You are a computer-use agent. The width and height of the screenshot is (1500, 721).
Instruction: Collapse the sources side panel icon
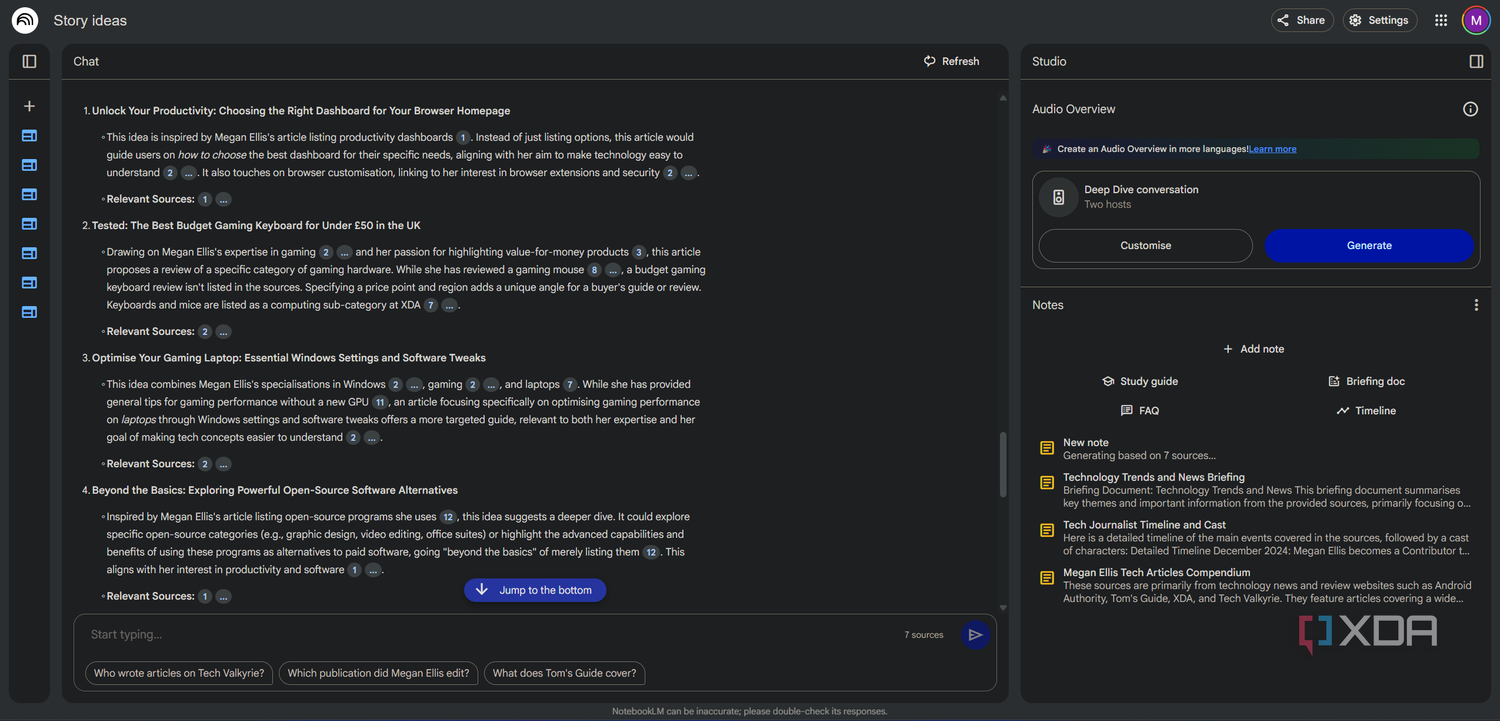(29, 61)
